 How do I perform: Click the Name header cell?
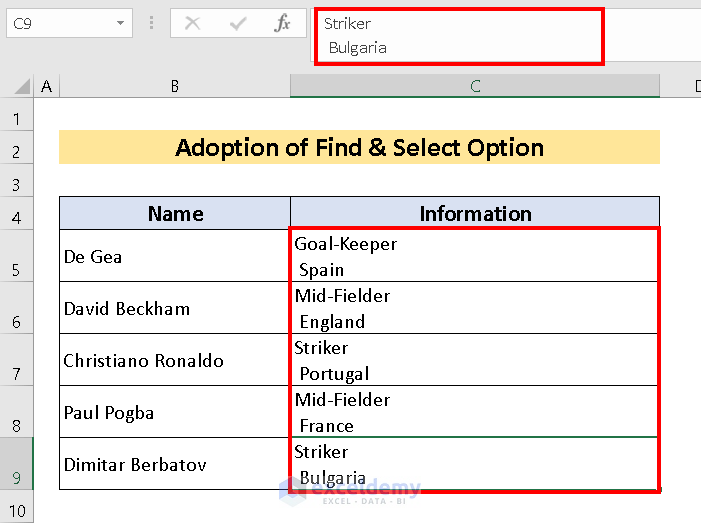pyautogui.click(x=175, y=213)
